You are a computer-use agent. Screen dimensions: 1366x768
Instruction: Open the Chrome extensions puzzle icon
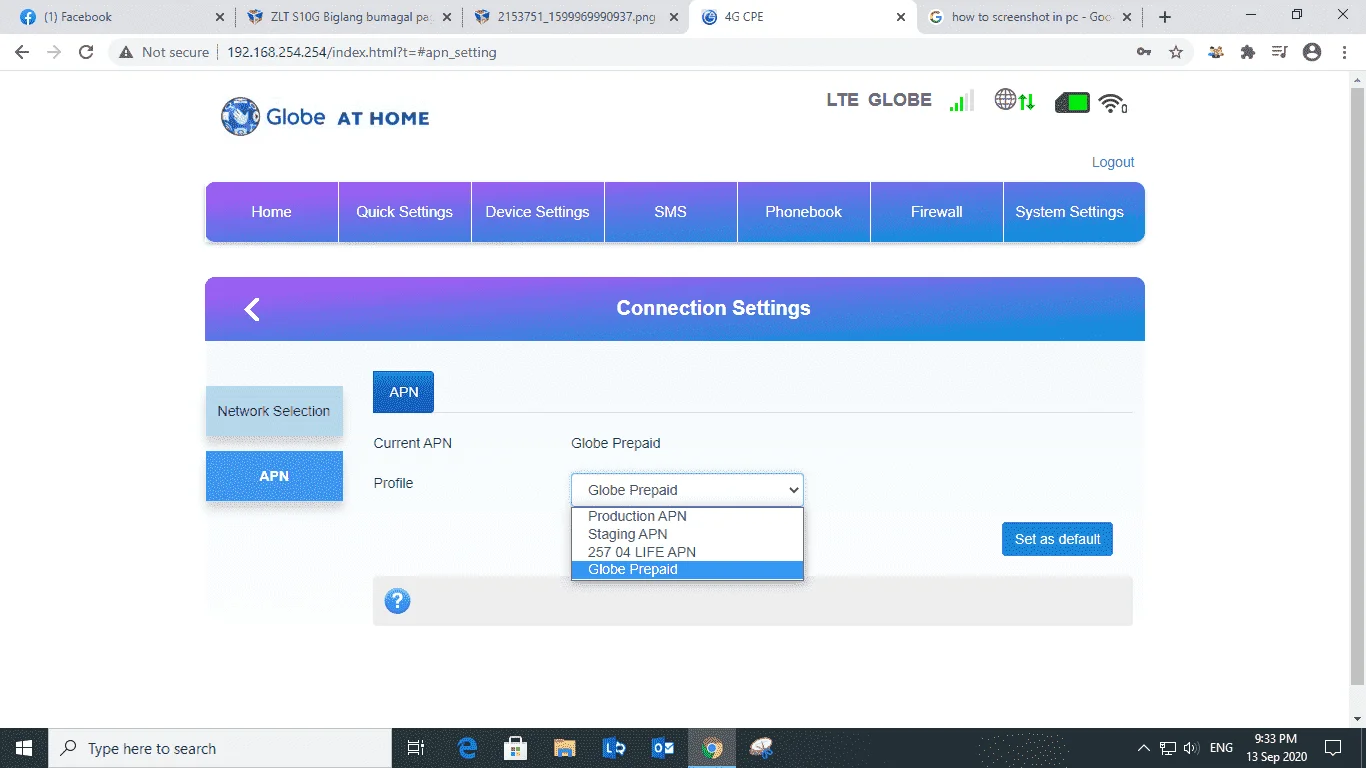[x=1248, y=52]
